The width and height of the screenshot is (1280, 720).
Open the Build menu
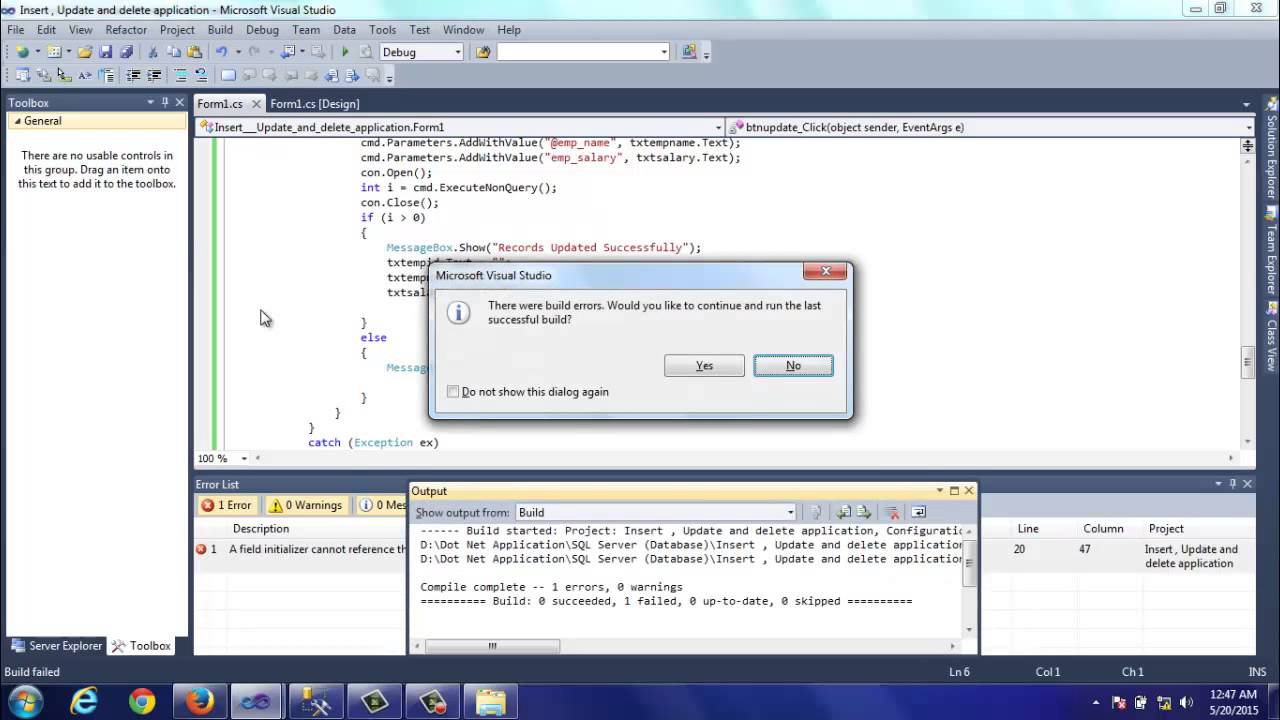(x=220, y=30)
